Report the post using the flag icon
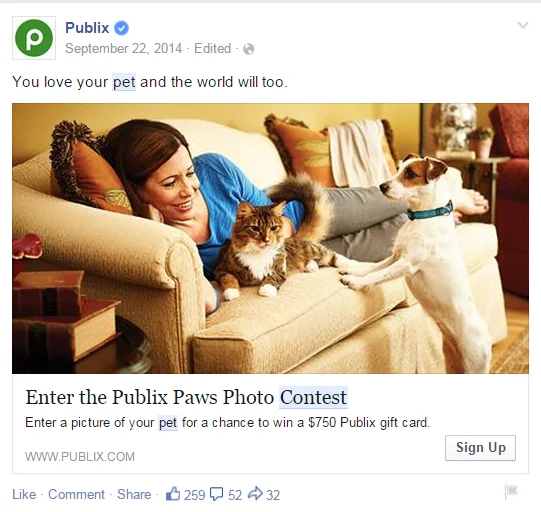 coord(511,491)
